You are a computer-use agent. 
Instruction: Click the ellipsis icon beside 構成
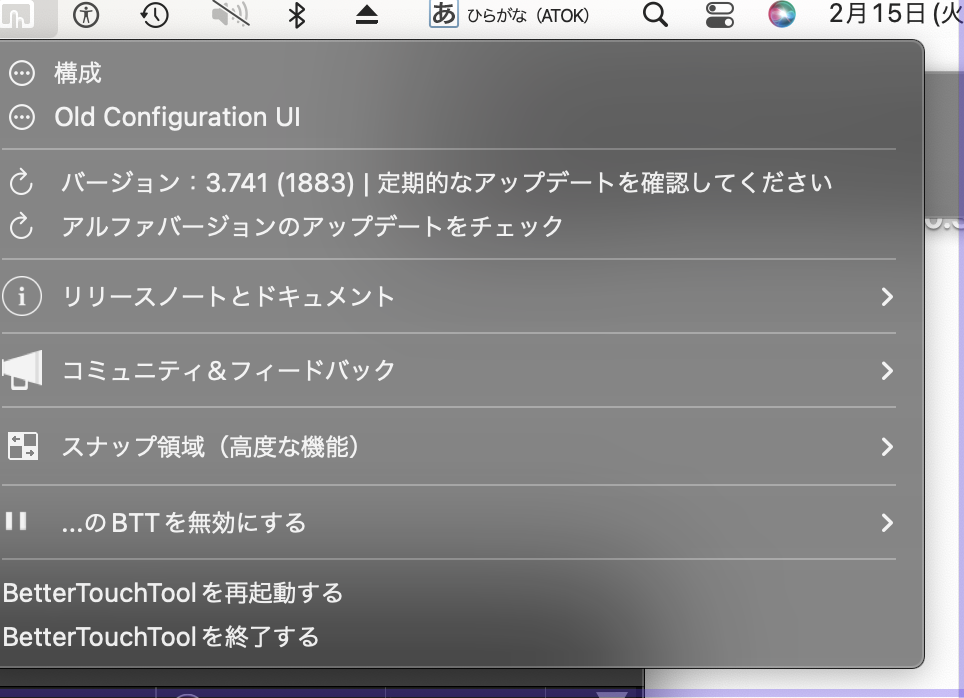point(22,73)
